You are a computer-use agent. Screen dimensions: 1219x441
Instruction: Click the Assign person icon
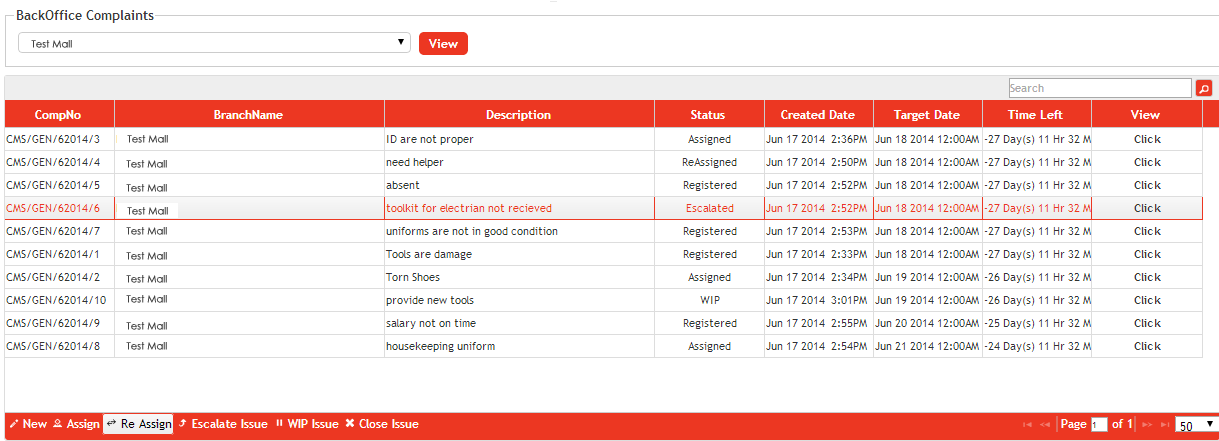pyautogui.click(x=58, y=424)
